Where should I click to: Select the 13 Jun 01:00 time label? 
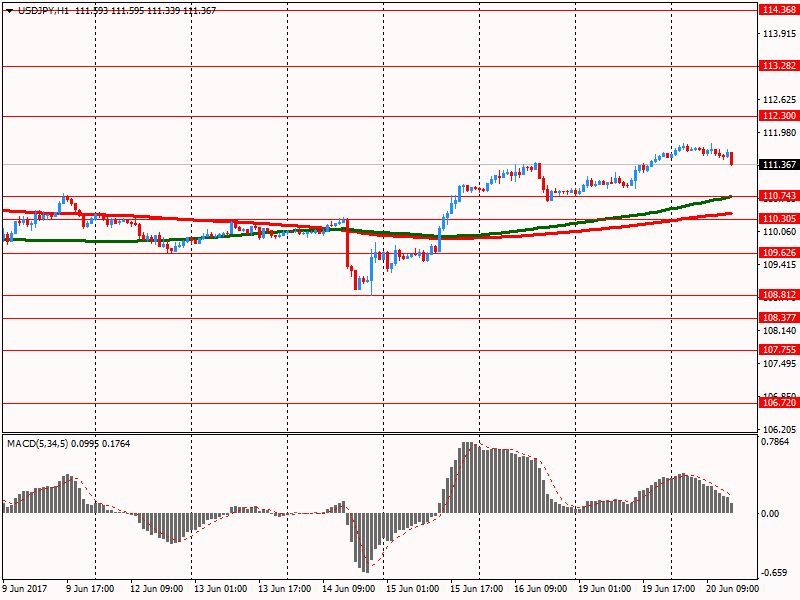pyautogui.click(x=220, y=589)
